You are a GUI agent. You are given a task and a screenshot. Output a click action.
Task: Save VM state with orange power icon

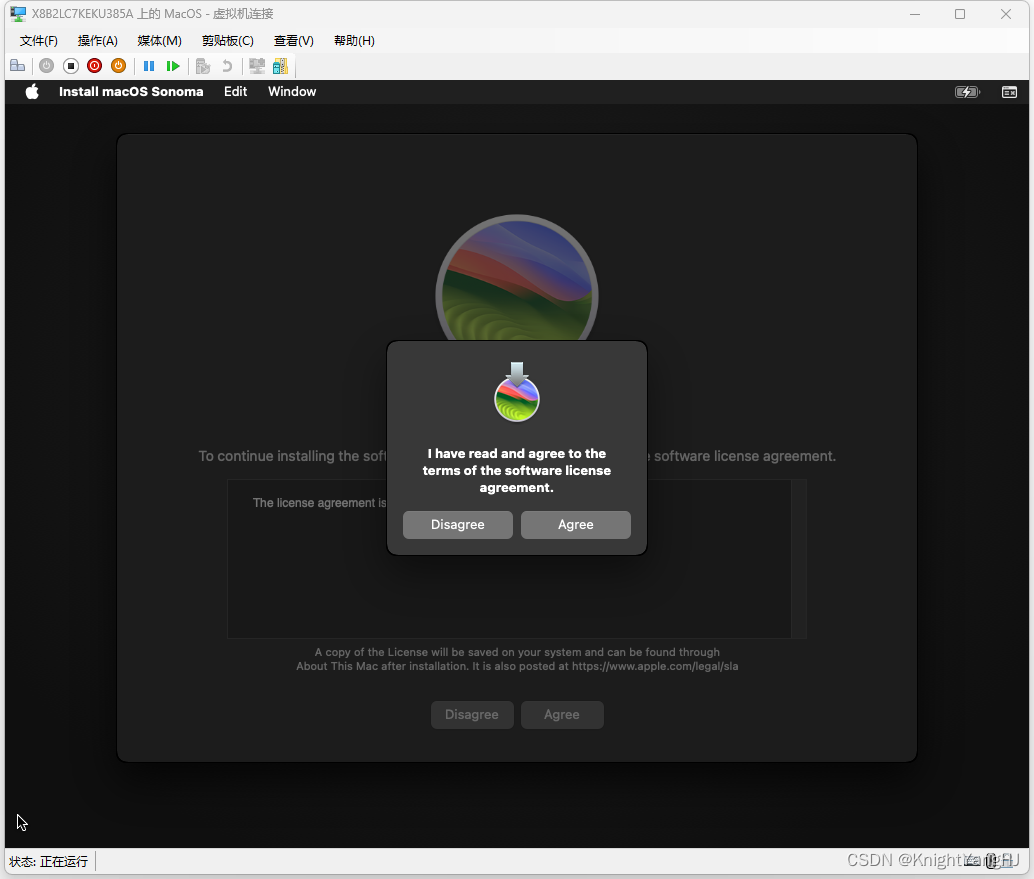[x=119, y=66]
